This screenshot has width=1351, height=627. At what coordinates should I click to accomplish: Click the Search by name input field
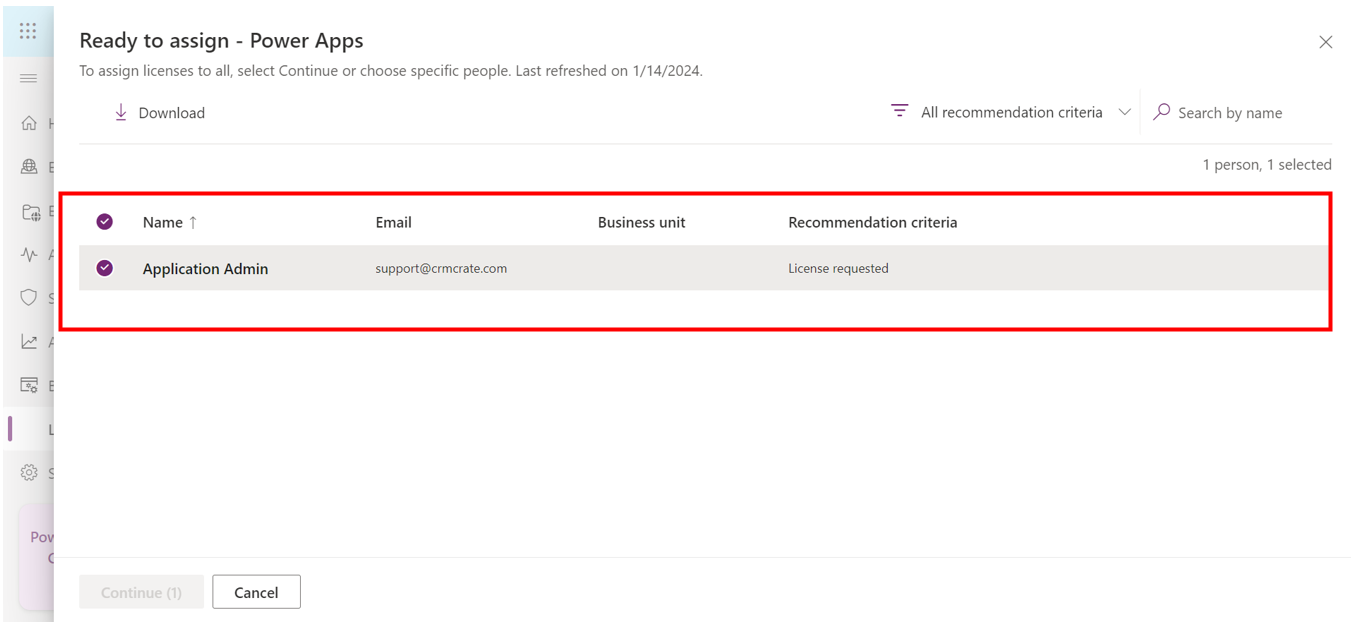(x=1228, y=112)
